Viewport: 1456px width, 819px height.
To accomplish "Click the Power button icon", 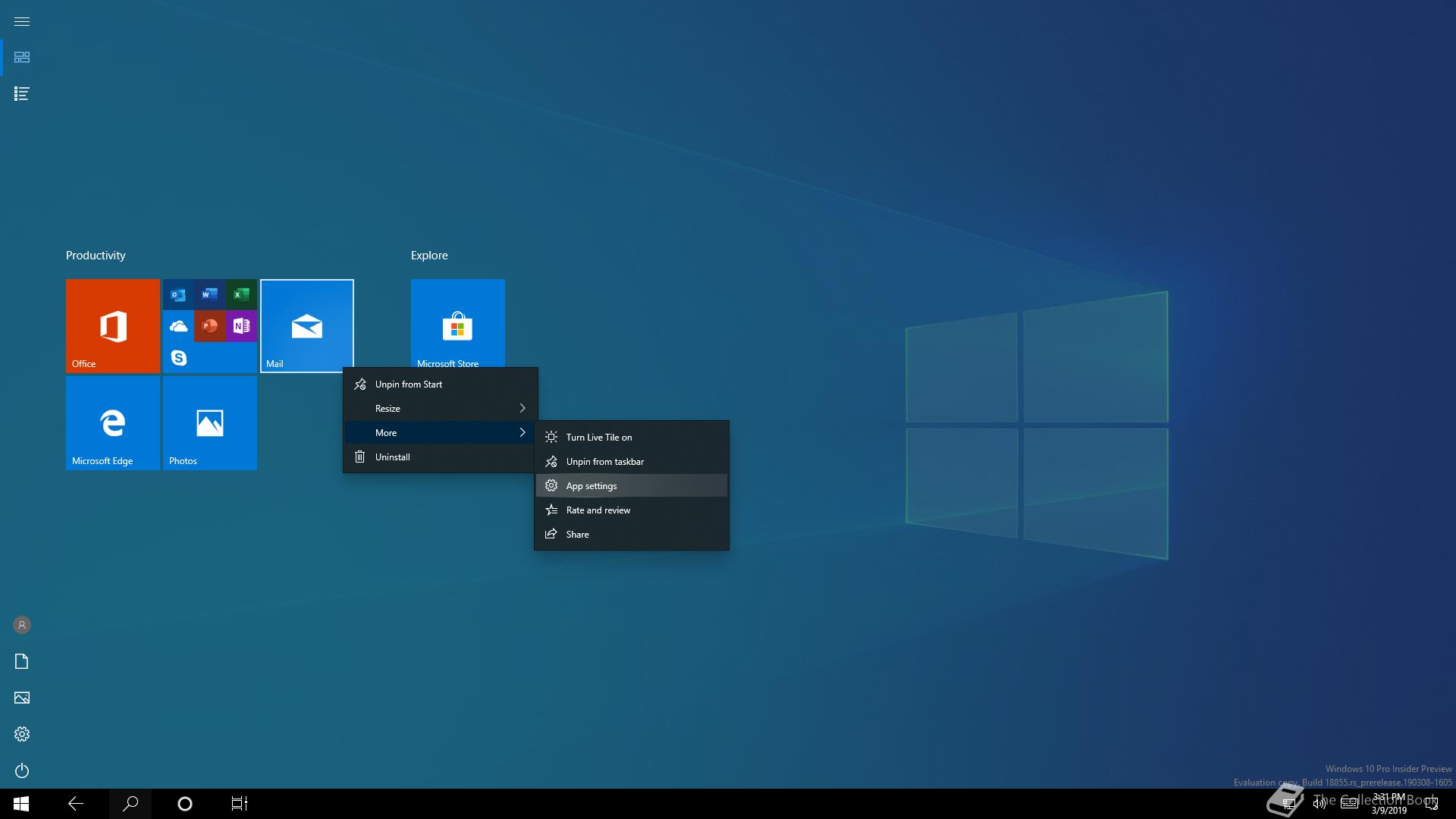I will [x=22, y=770].
